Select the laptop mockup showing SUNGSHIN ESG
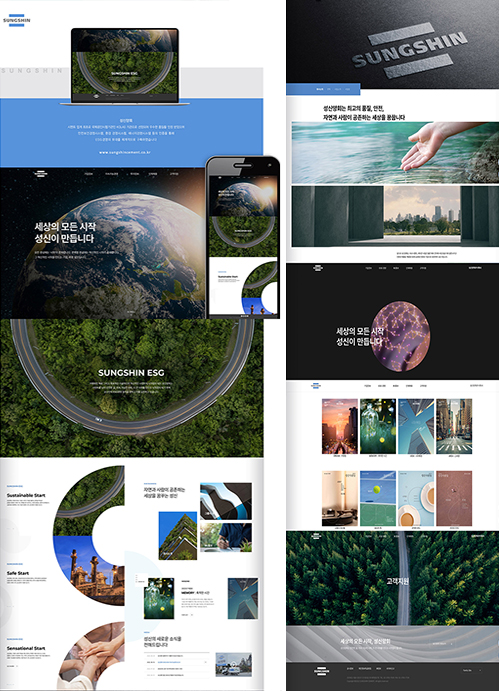Viewport: 499px width, 691px height. point(125,66)
